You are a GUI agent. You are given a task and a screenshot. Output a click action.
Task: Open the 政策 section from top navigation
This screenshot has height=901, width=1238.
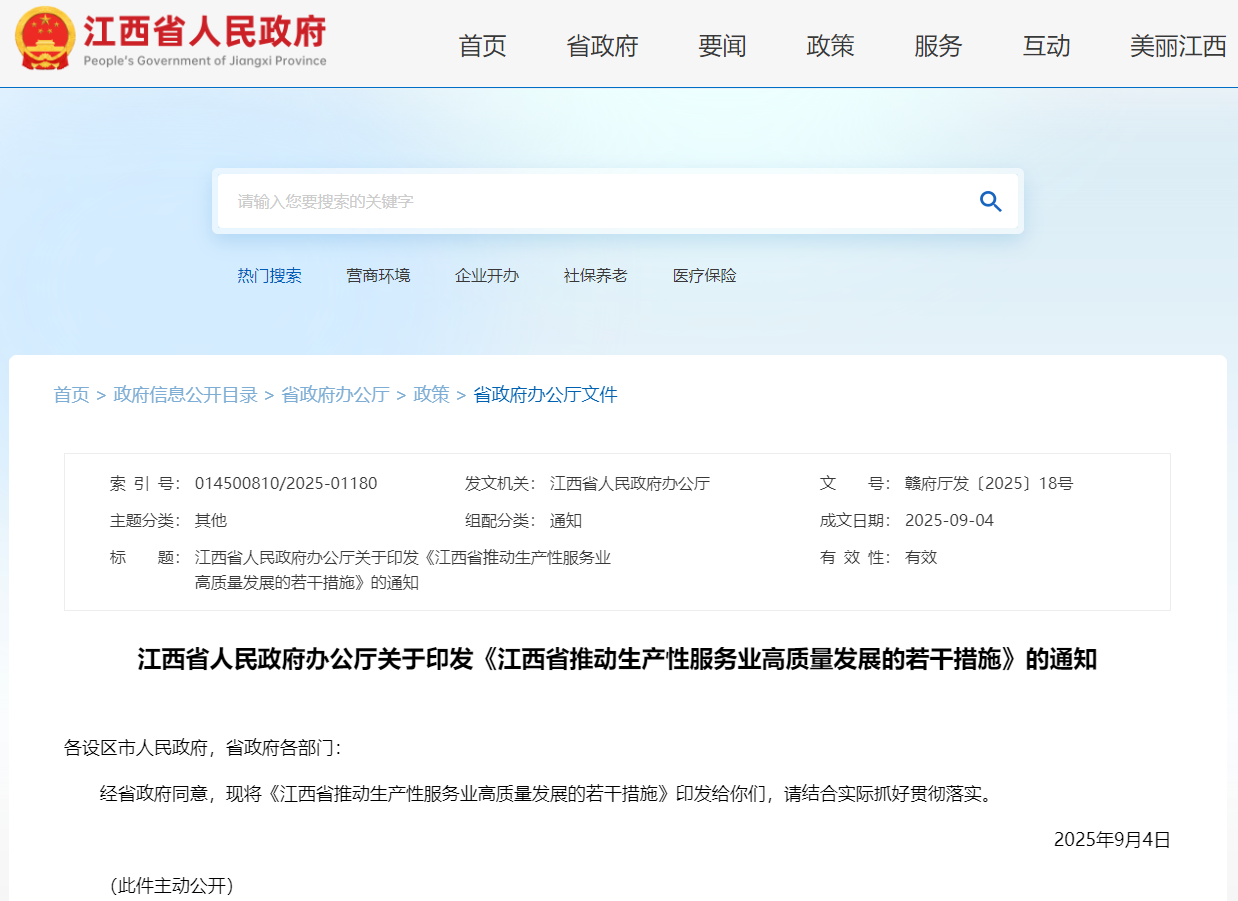(830, 46)
